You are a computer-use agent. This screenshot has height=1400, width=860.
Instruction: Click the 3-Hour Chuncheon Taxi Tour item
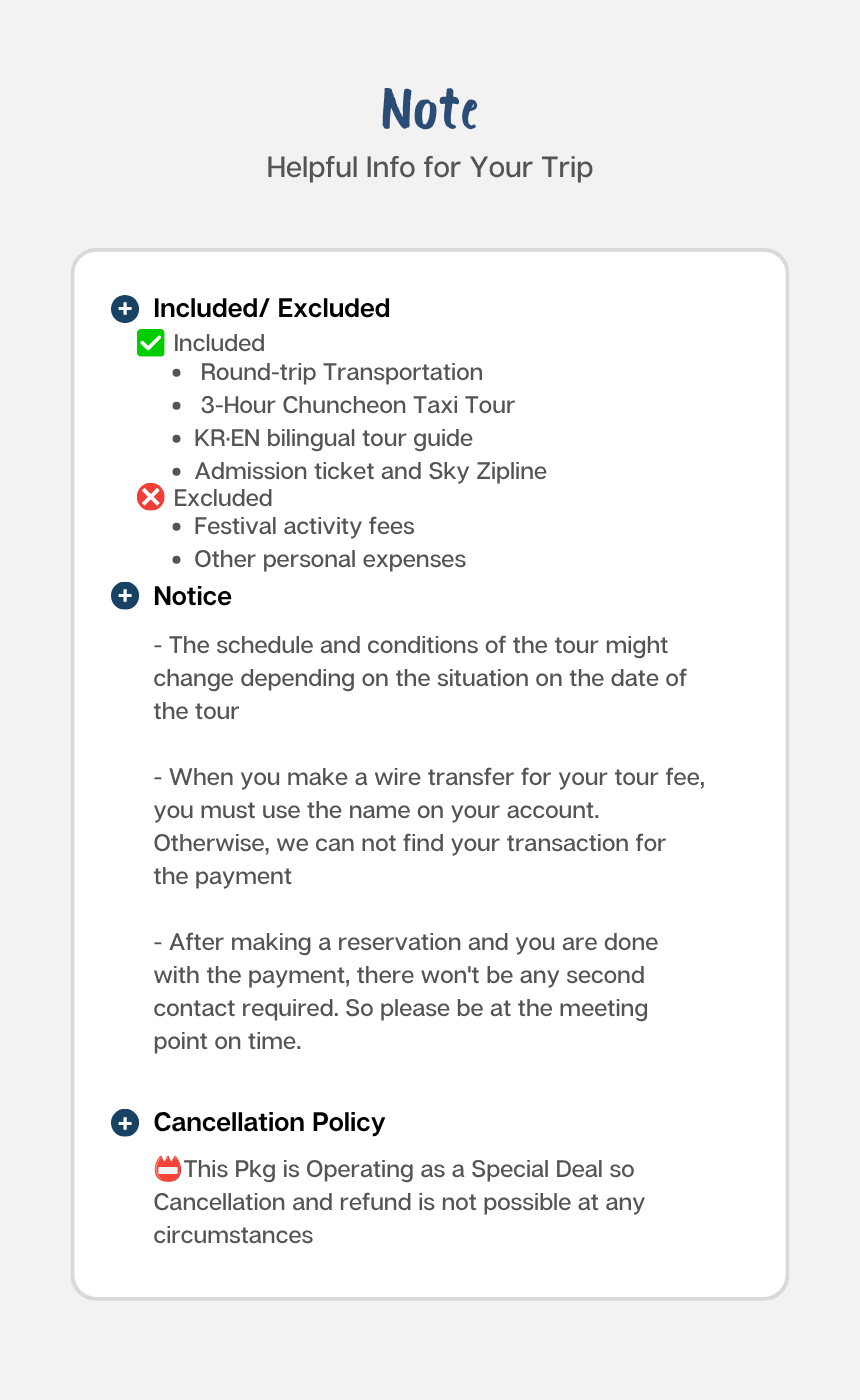coord(358,405)
